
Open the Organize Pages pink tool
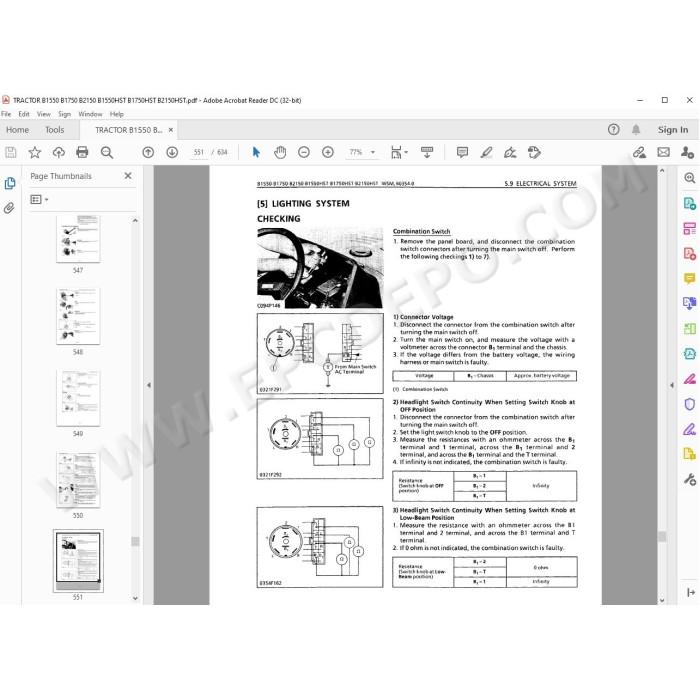(x=690, y=229)
